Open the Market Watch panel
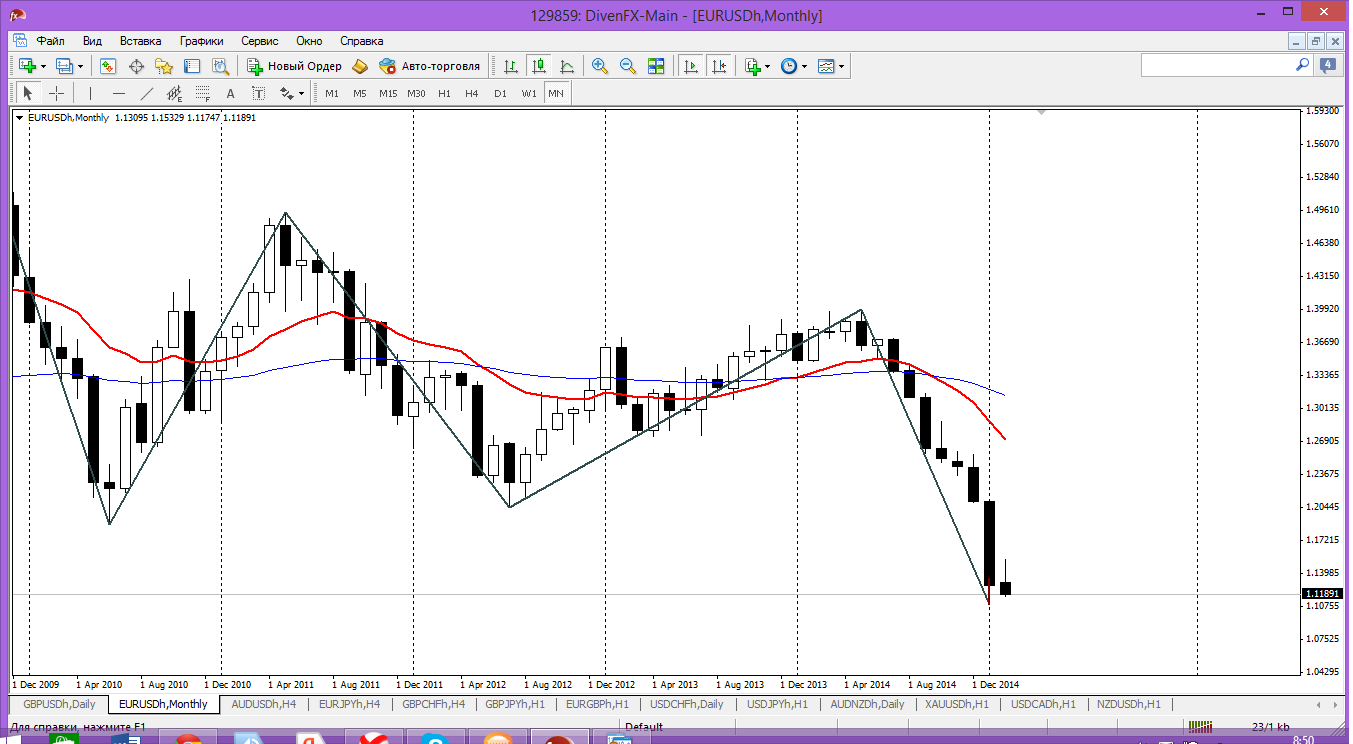Image resolution: width=1353 pixels, height=744 pixels. coord(108,66)
